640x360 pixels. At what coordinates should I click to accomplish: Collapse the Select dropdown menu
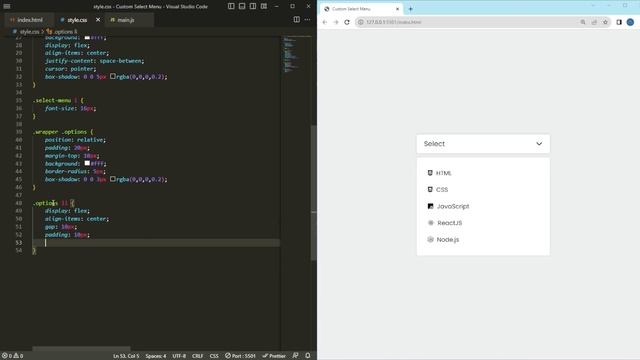[x=483, y=144]
